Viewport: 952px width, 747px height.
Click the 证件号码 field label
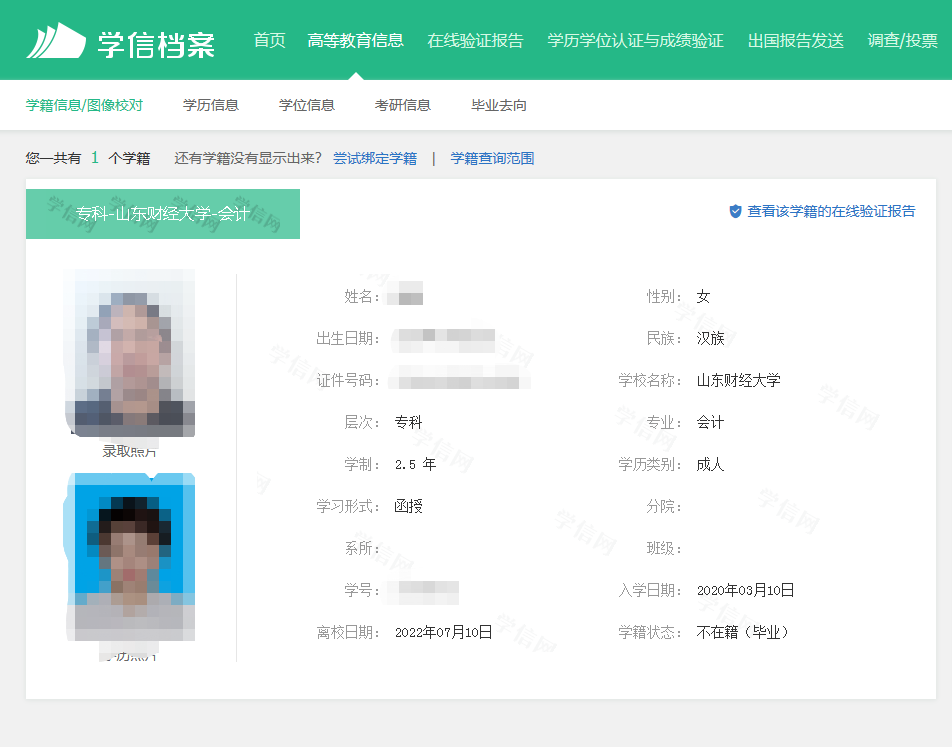[x=348, y=381]
